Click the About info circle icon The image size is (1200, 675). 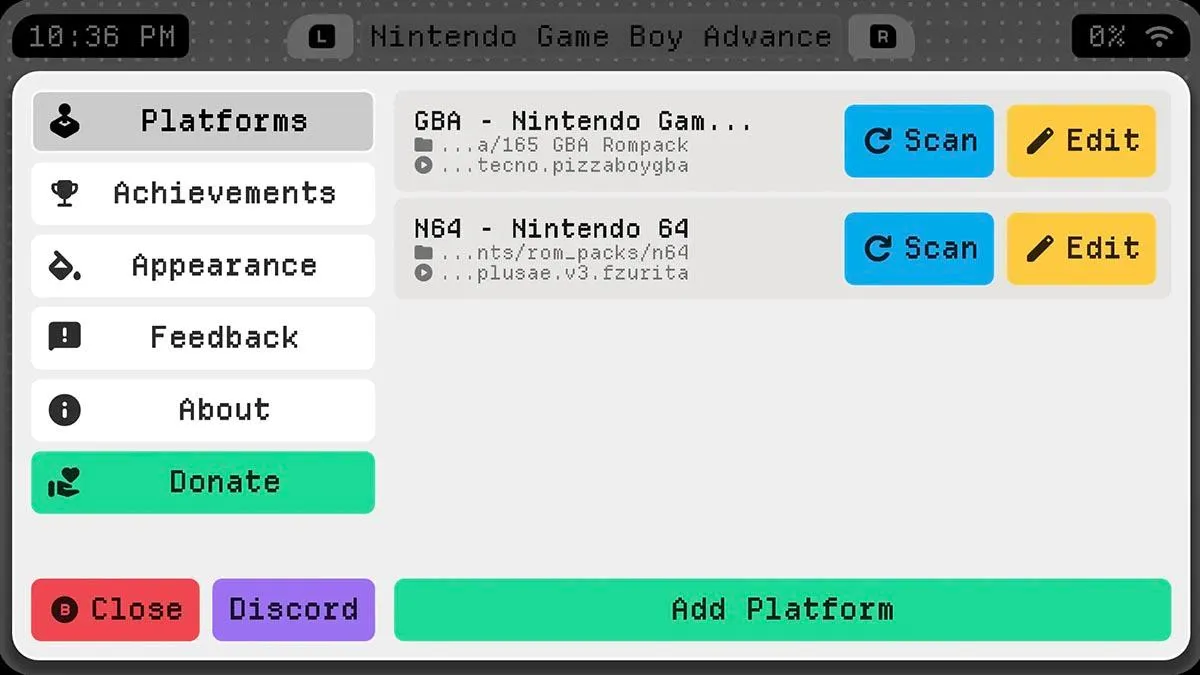65,410
